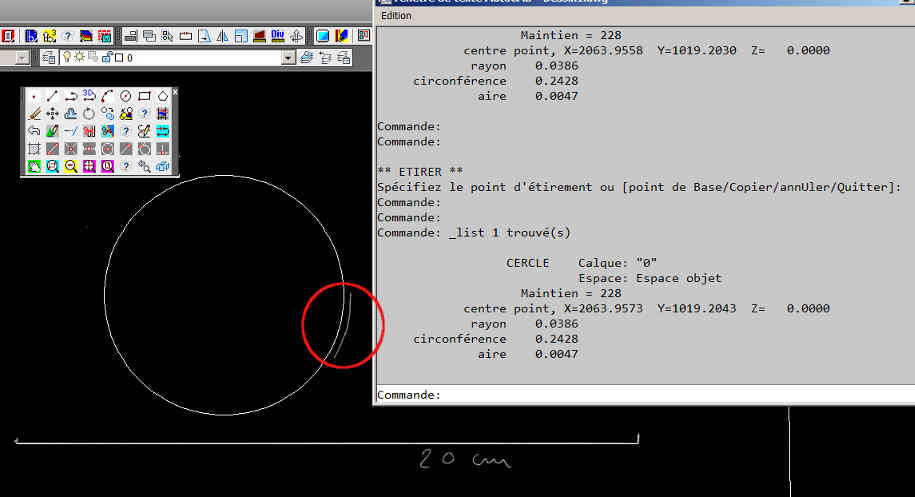Toggle the lock icon for layer 0

click(104, 58)
